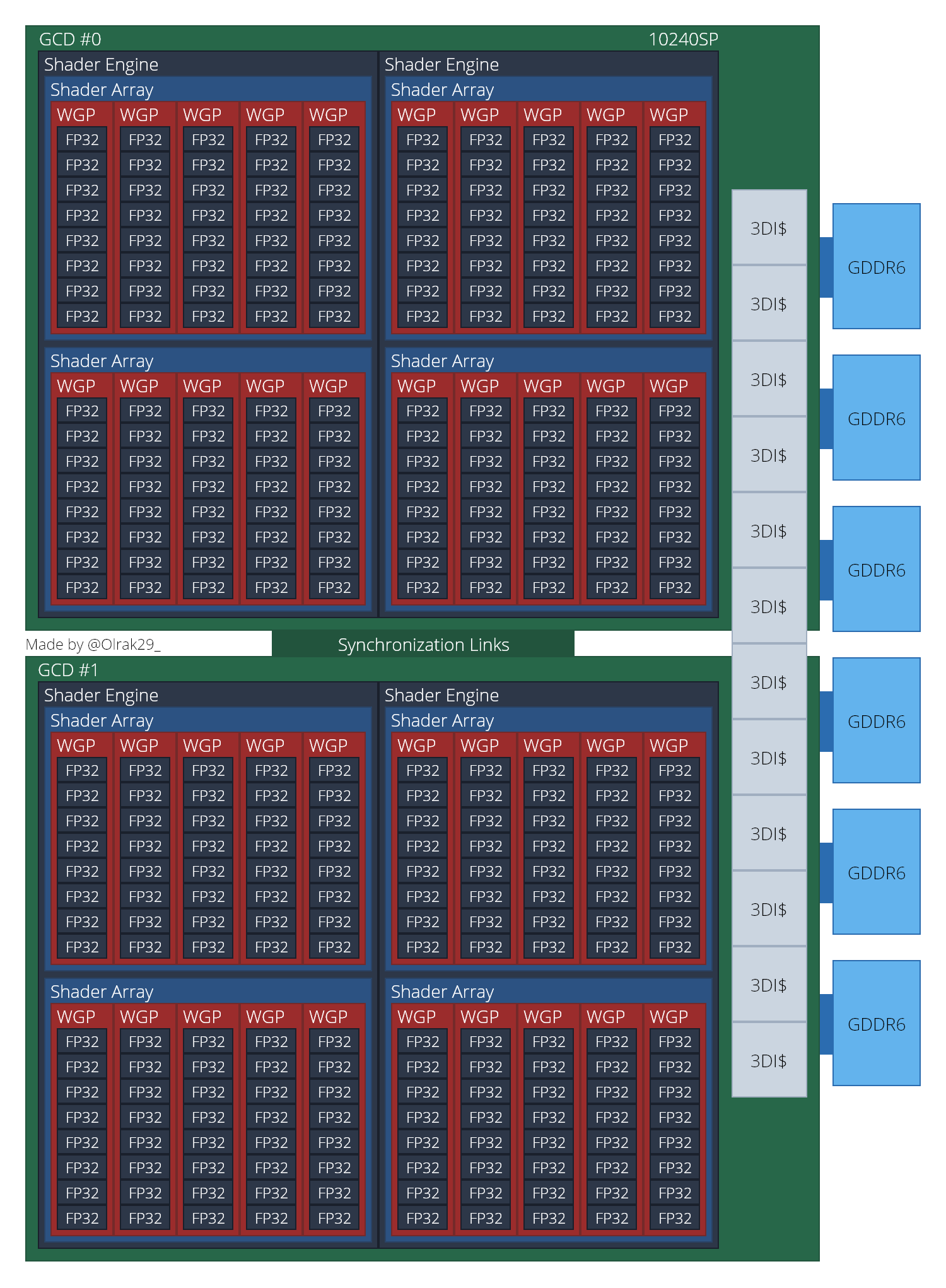Click the left Shader Engine label in GCD #0

101,65
